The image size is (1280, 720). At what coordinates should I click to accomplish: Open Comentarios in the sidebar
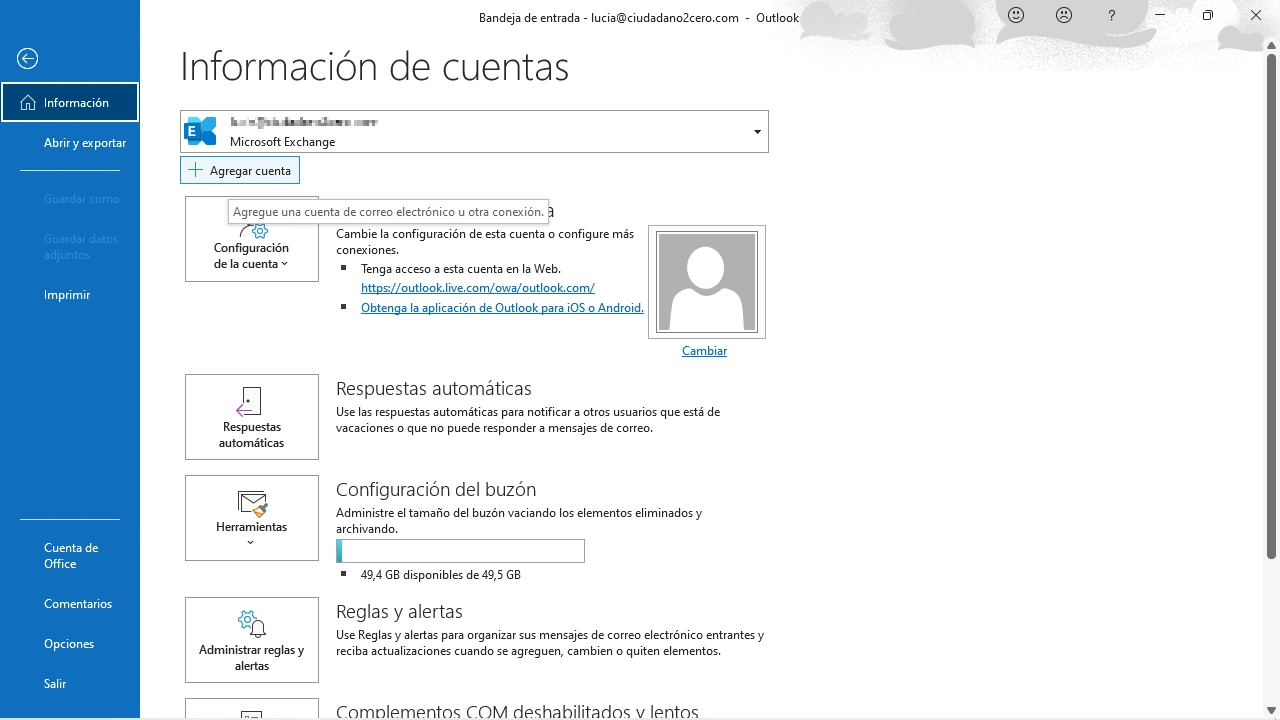point(78,604)
